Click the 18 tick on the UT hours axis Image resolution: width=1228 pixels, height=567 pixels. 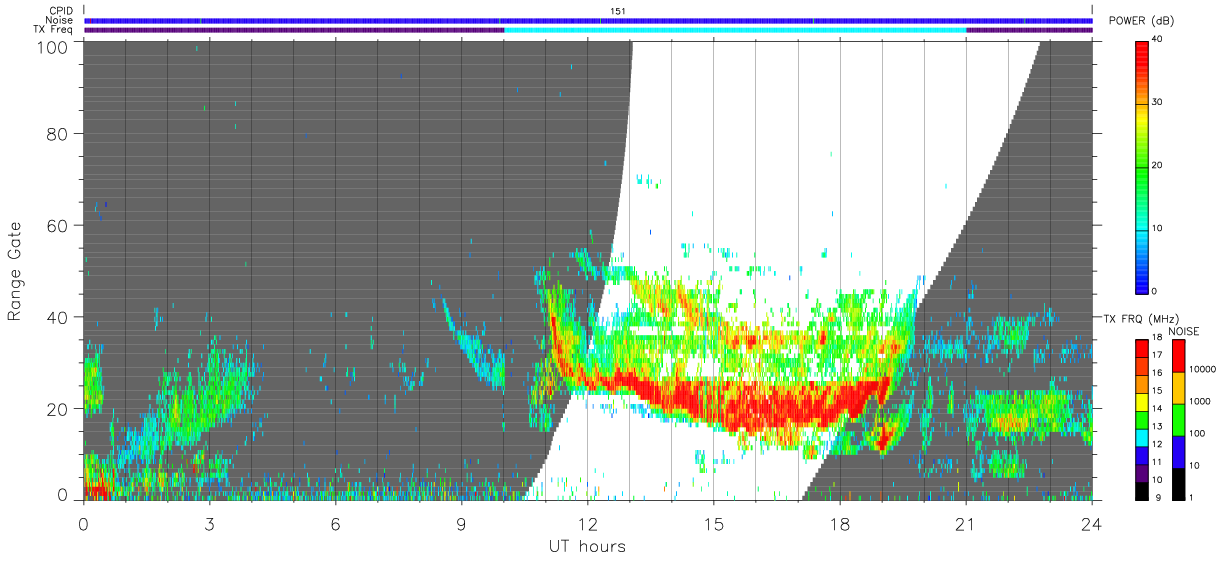pos(840,523)
